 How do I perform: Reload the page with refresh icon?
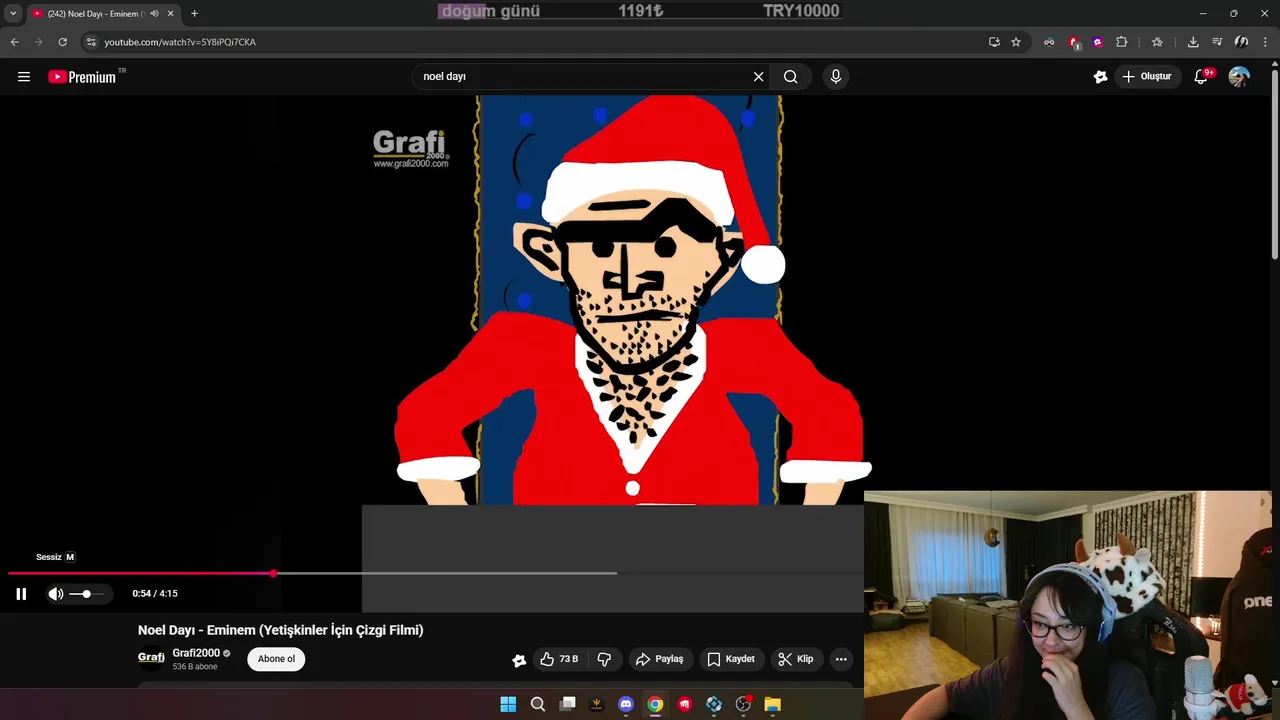[63, 42]
